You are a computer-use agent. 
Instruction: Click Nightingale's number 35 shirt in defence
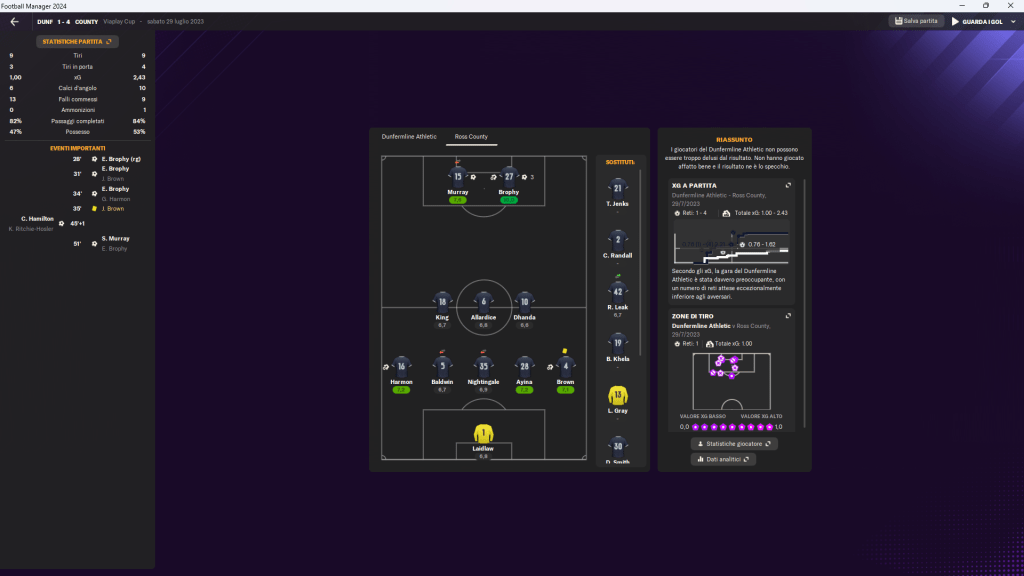coord(483,365)
